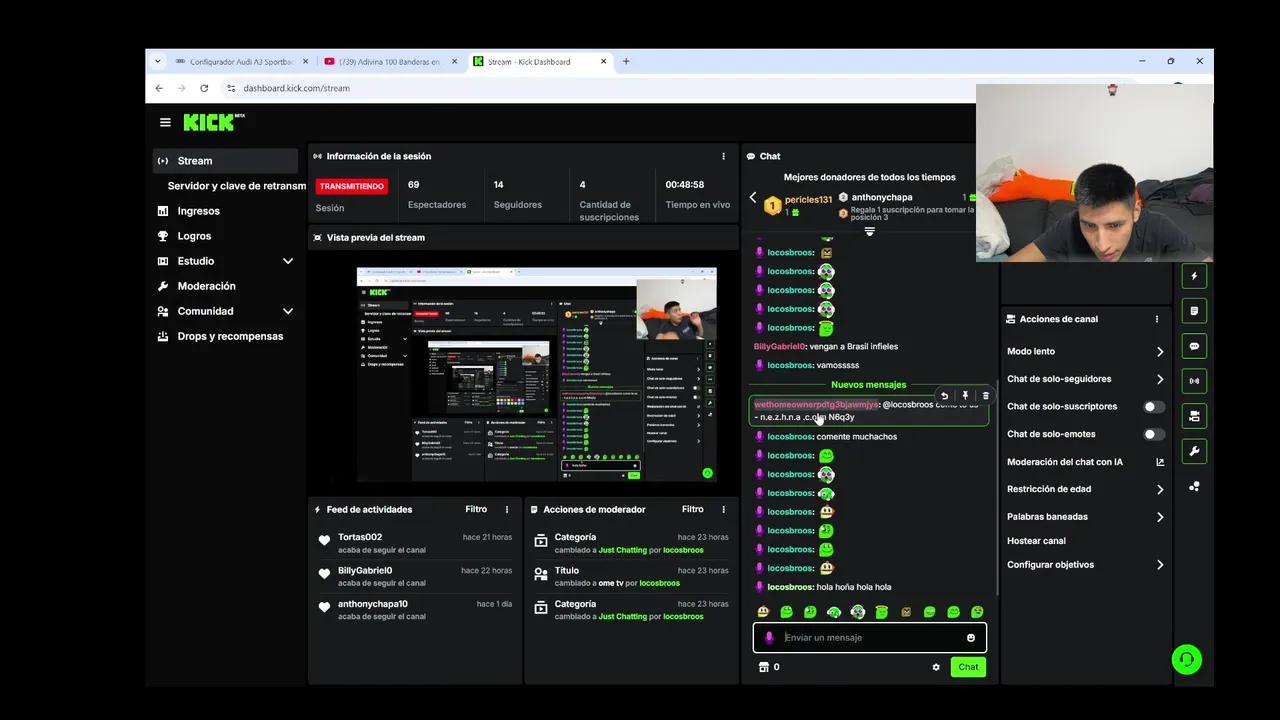Open the hamburger menu beside the Kick logo
The image size is (1280, 720).
pyautogui.click(x=165, y=122)
